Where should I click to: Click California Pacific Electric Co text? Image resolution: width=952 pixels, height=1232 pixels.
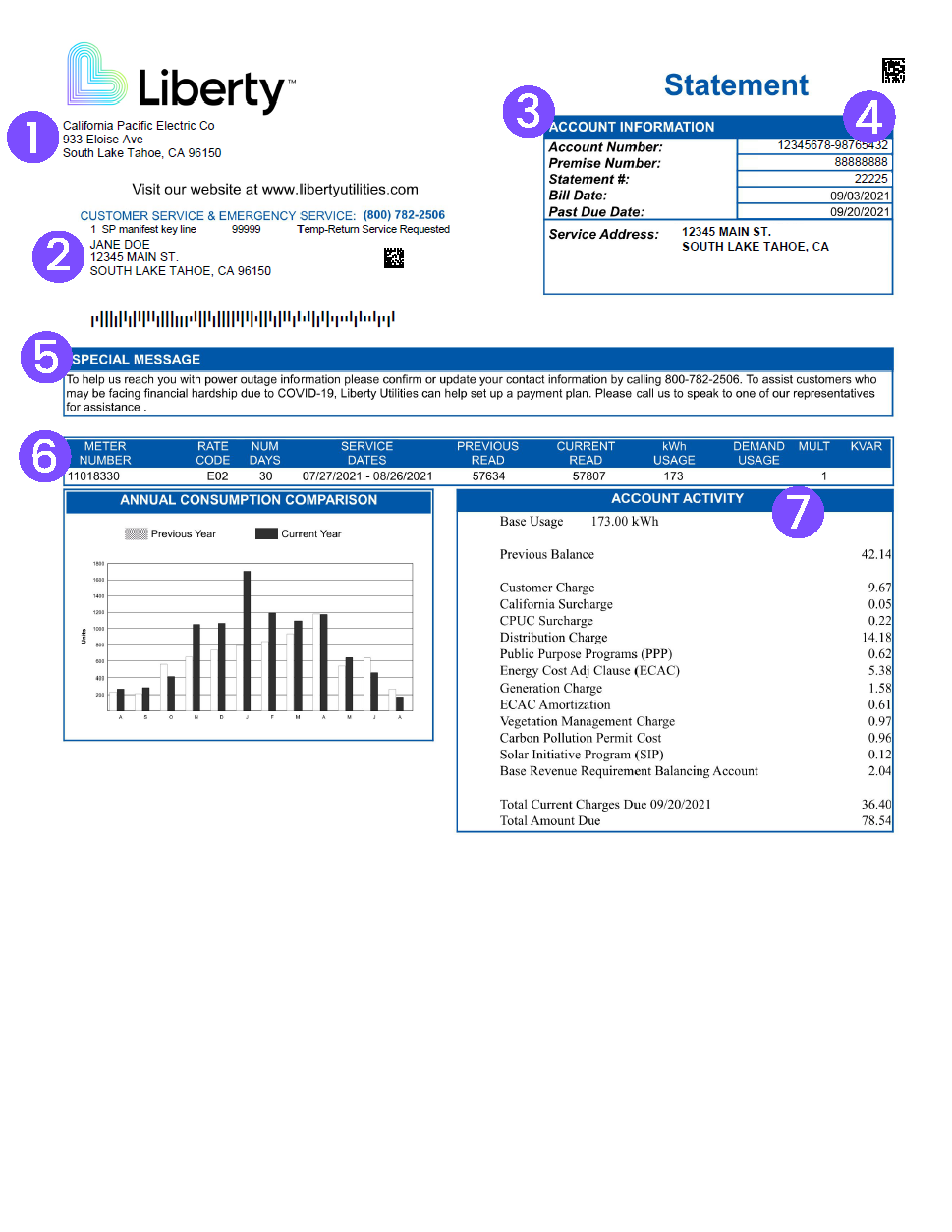[139, 126]
